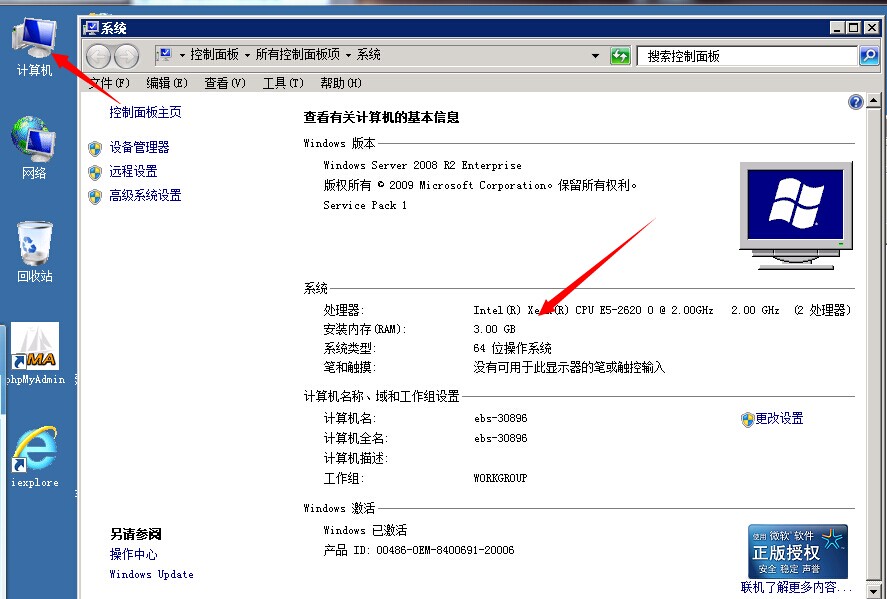This screenshot has height=599, width=887.
Task: Open the 高级系统设置 link
Action: (145, 196)
